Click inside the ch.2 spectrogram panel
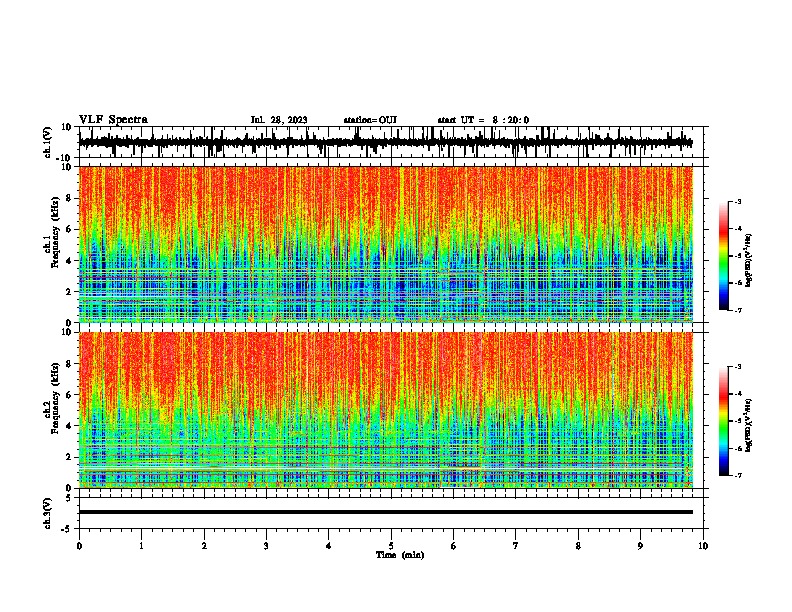The height and width of the screenshot is (612, 792). 386,410
